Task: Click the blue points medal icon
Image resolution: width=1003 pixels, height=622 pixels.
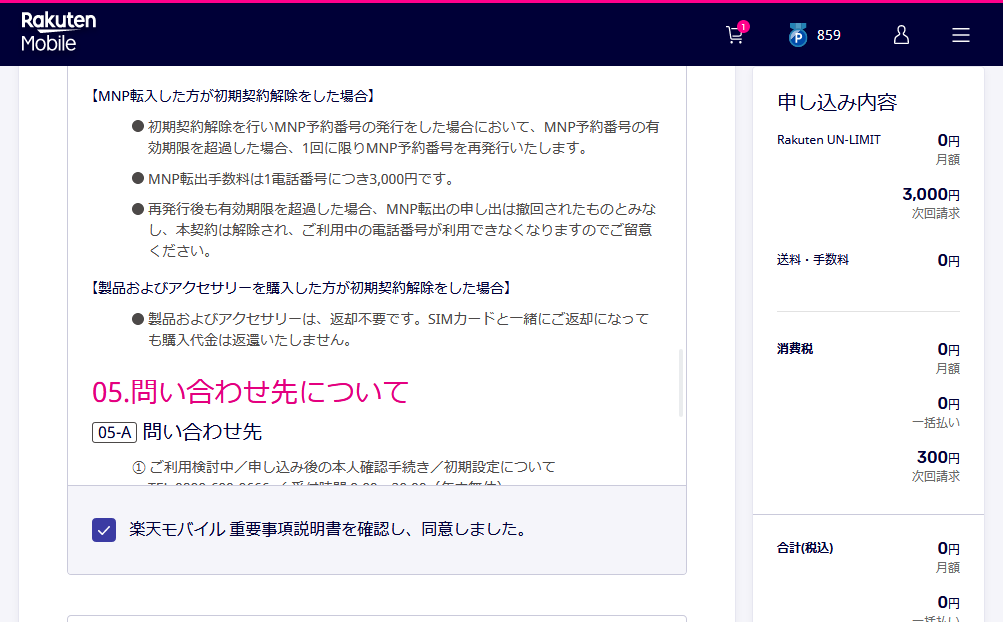Action: click(x=797, y=35)
